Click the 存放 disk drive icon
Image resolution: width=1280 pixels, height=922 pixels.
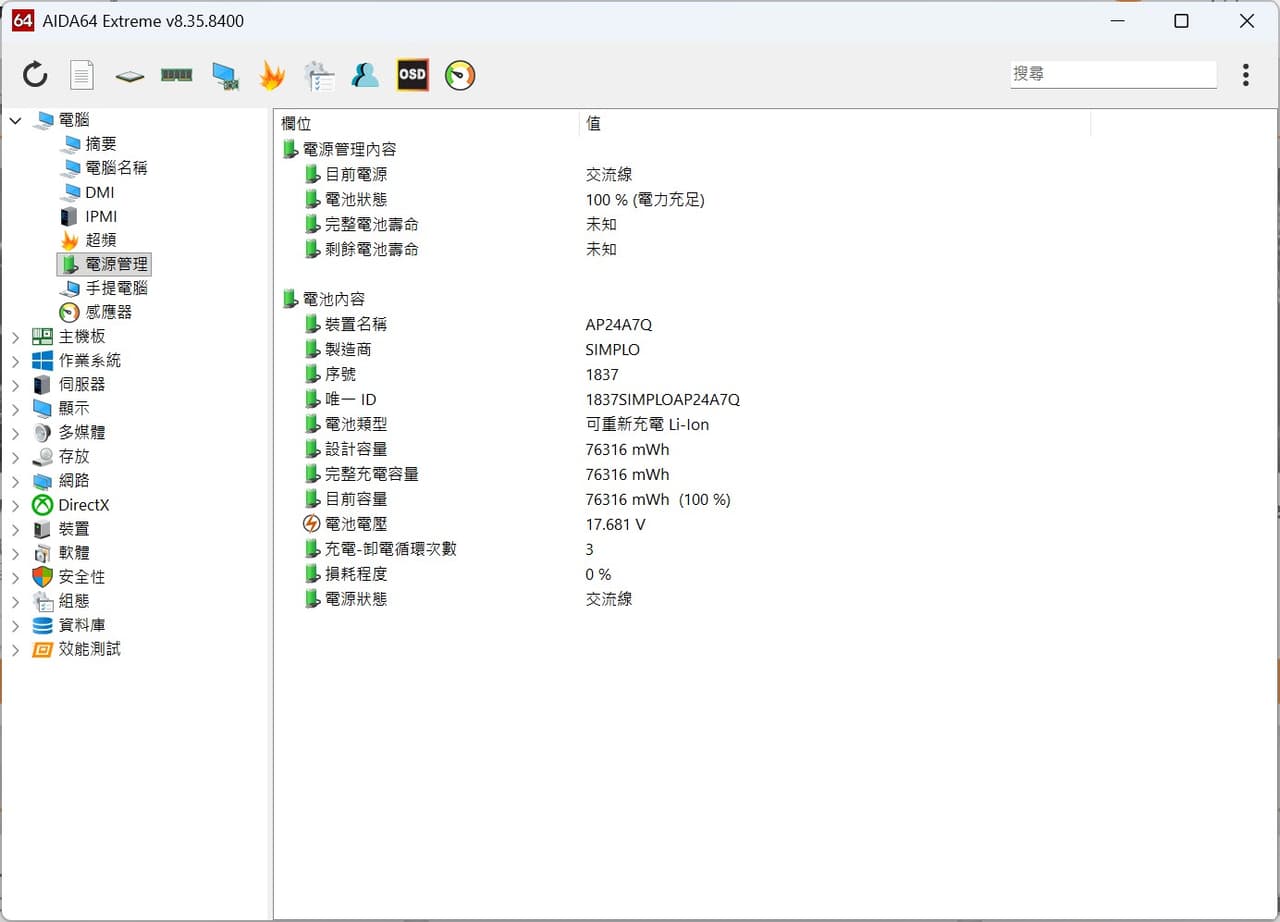pos(42,457)
